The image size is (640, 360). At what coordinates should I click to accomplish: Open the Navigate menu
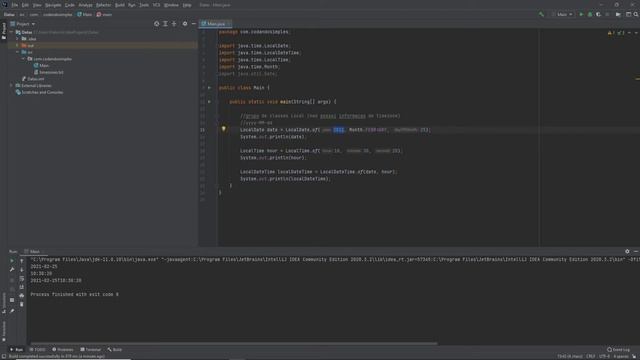[53, 5]
